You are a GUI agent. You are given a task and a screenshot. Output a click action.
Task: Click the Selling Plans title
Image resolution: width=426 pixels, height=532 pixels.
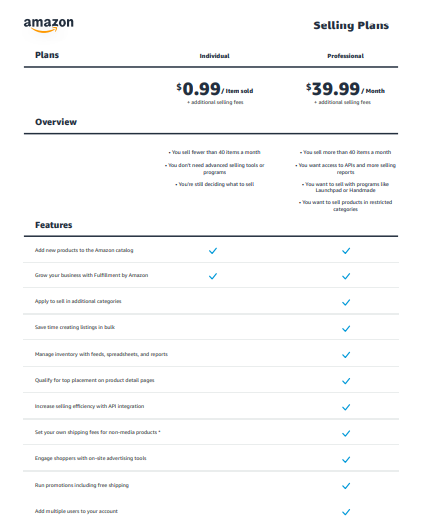pos(351,25)
